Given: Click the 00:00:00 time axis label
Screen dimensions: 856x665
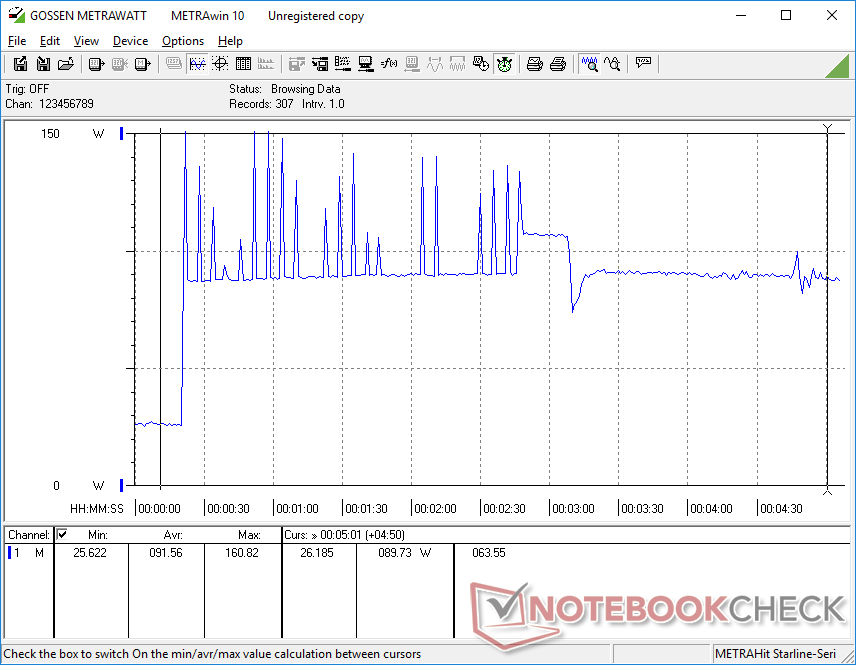Looking at the screenshot, I should click(159, 509).
